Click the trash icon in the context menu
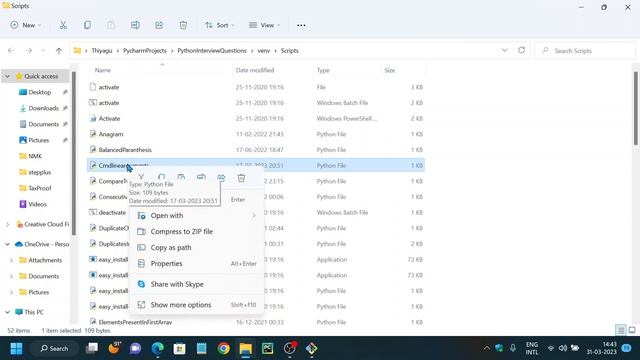Screen dimensions: 640x360 tap(241, 178)
